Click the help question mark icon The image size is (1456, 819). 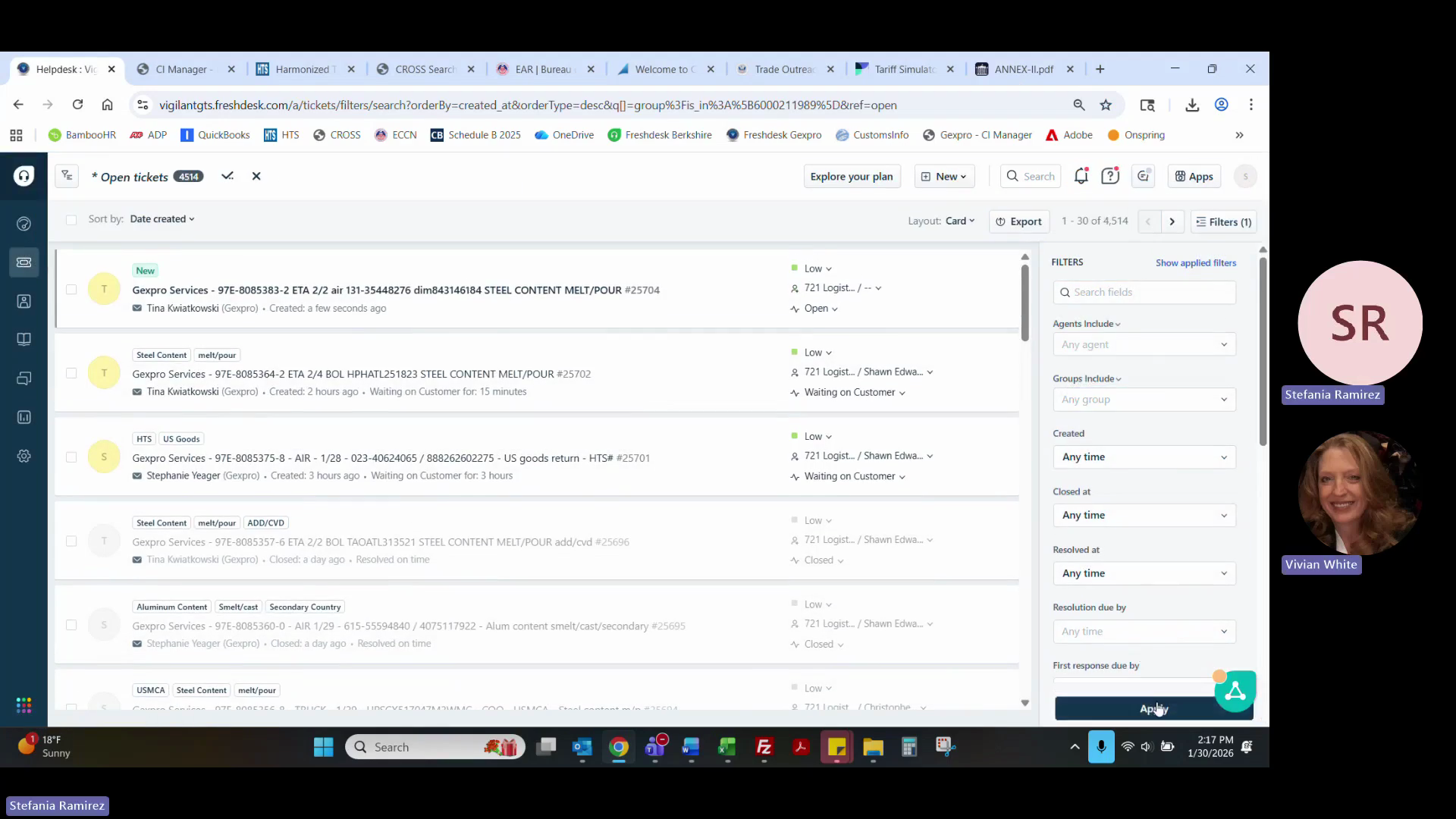coord(1110,177)
